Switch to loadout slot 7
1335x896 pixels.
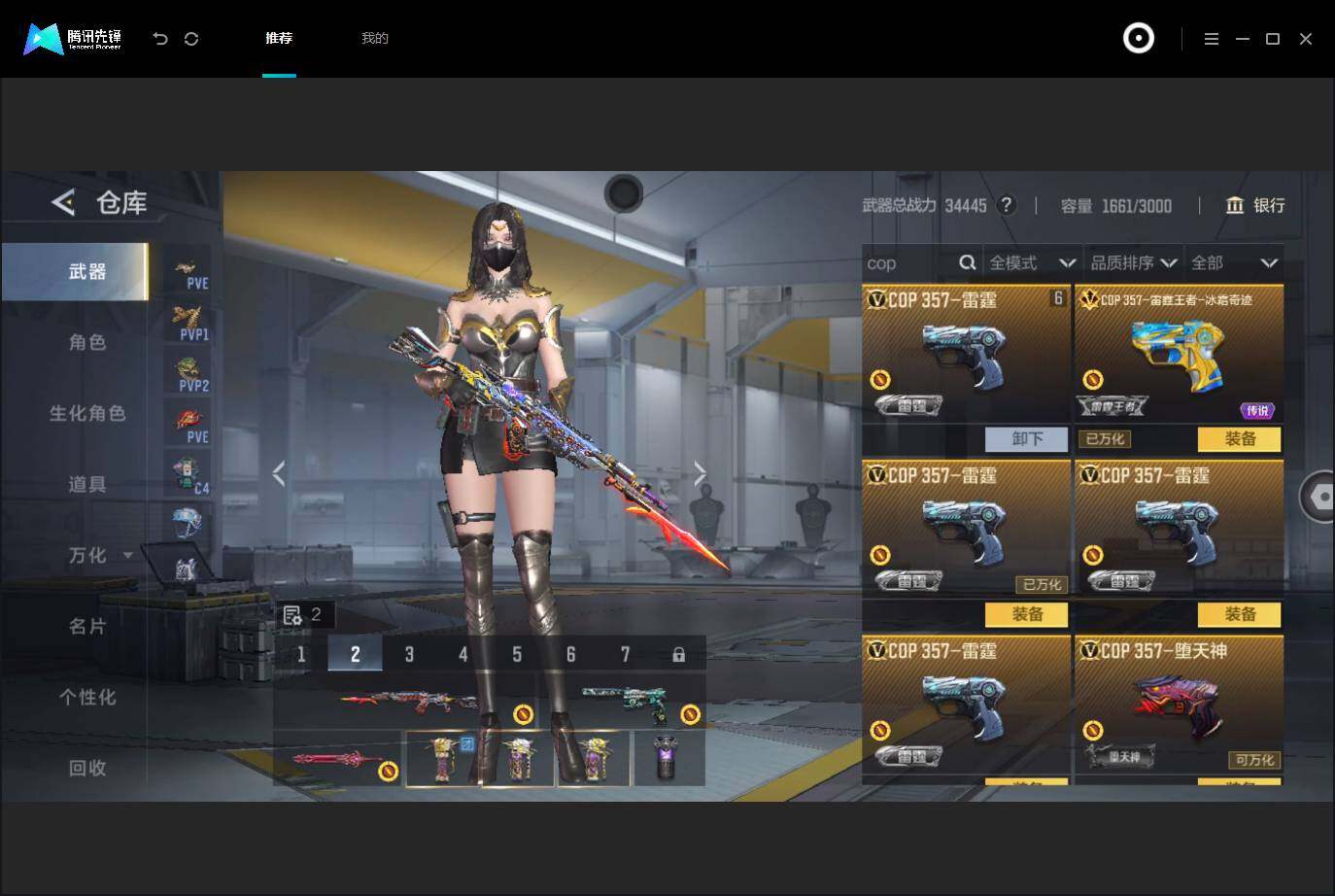pyautogui.click(x=625, y=654)
